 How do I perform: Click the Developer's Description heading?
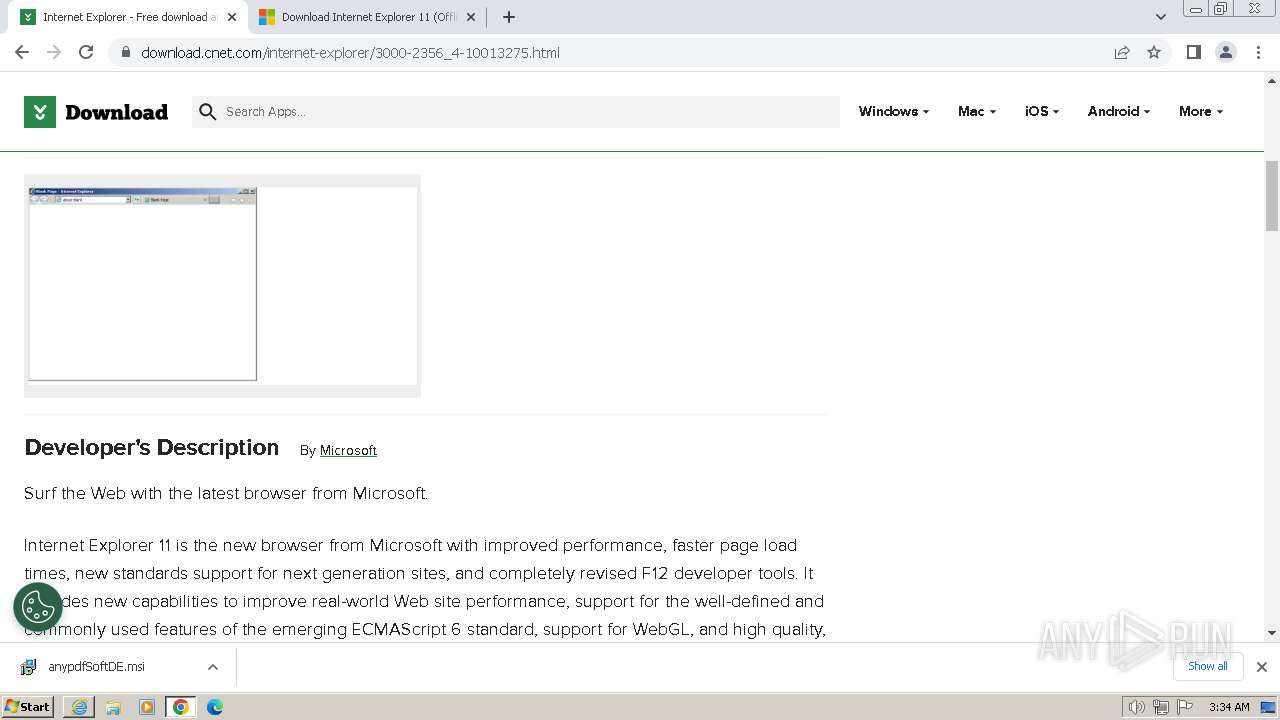tap(152, 448)
